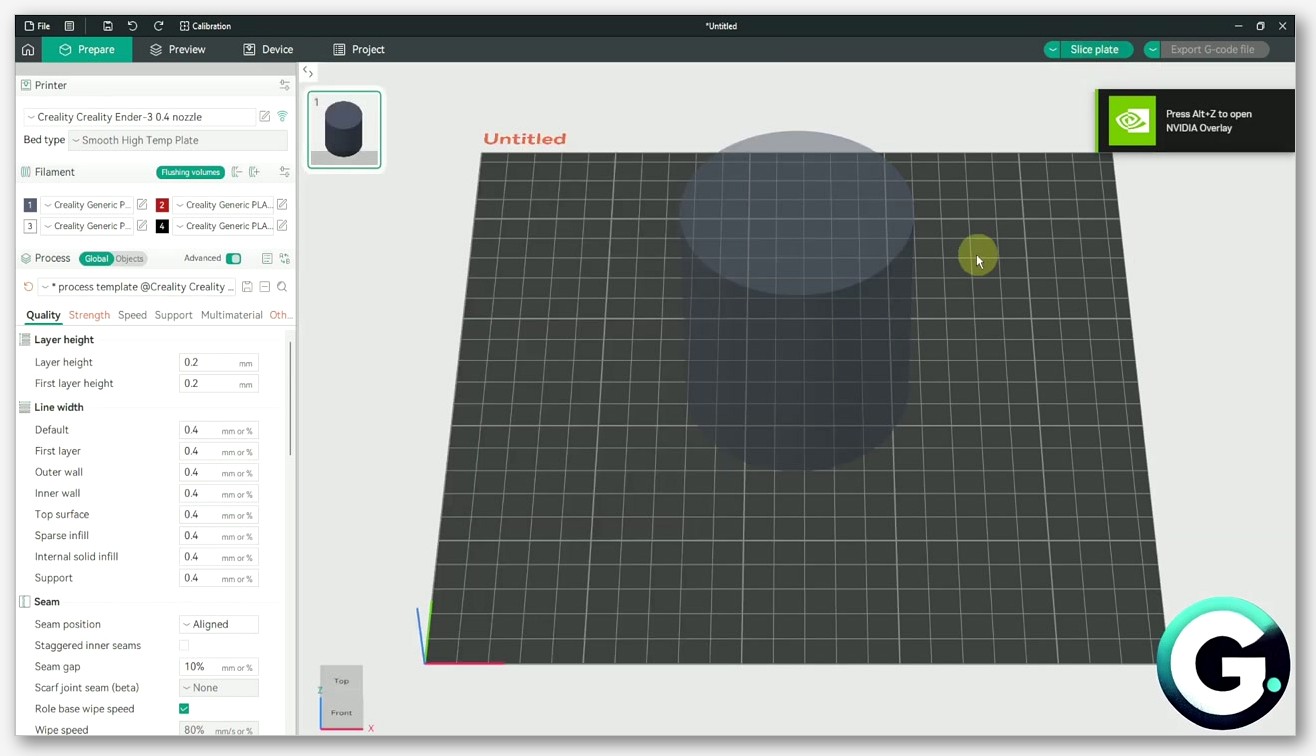Toggle the Advanced mode switch

coord(233,258)
